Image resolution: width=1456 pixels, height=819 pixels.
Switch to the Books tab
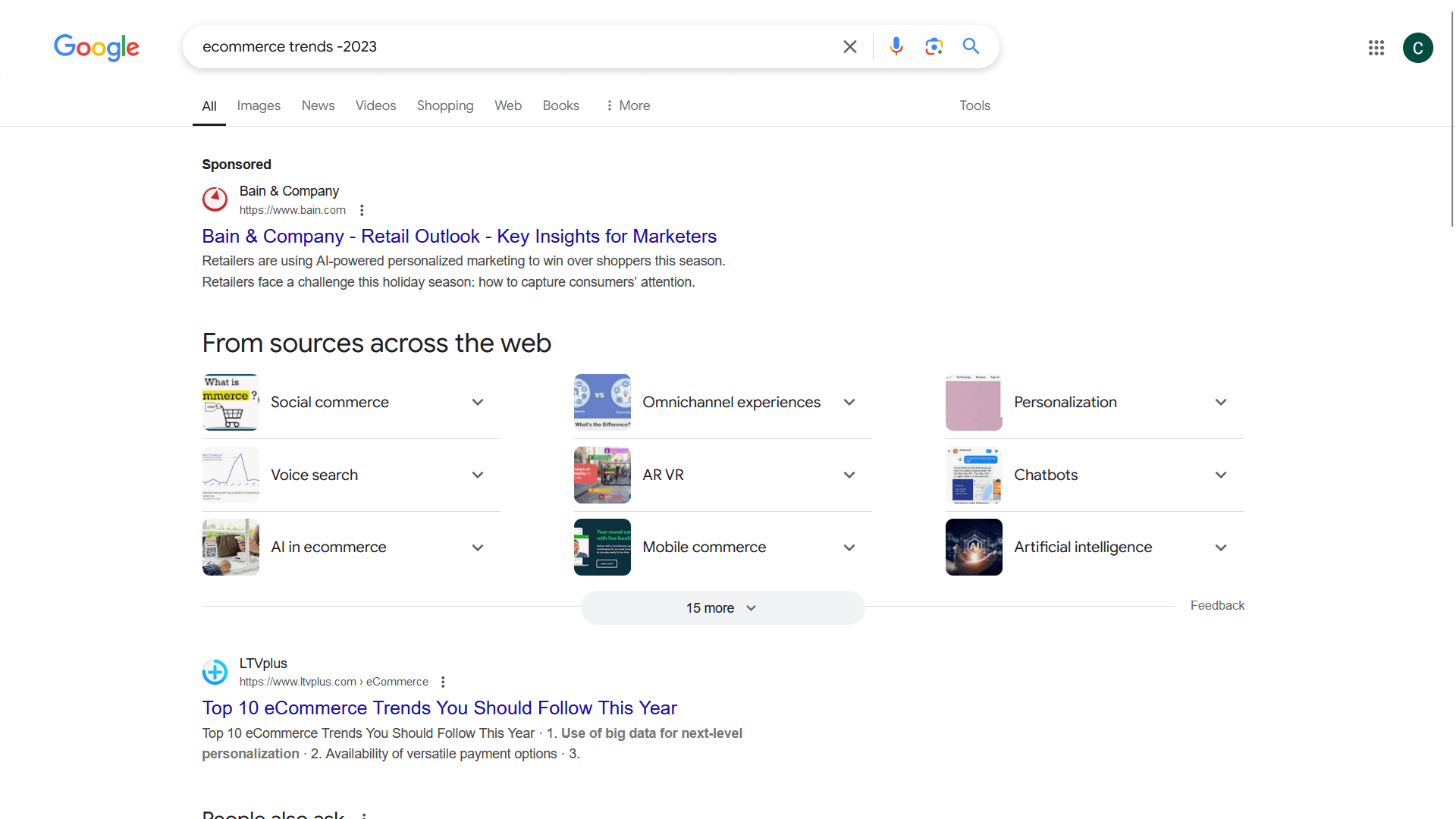561,105
